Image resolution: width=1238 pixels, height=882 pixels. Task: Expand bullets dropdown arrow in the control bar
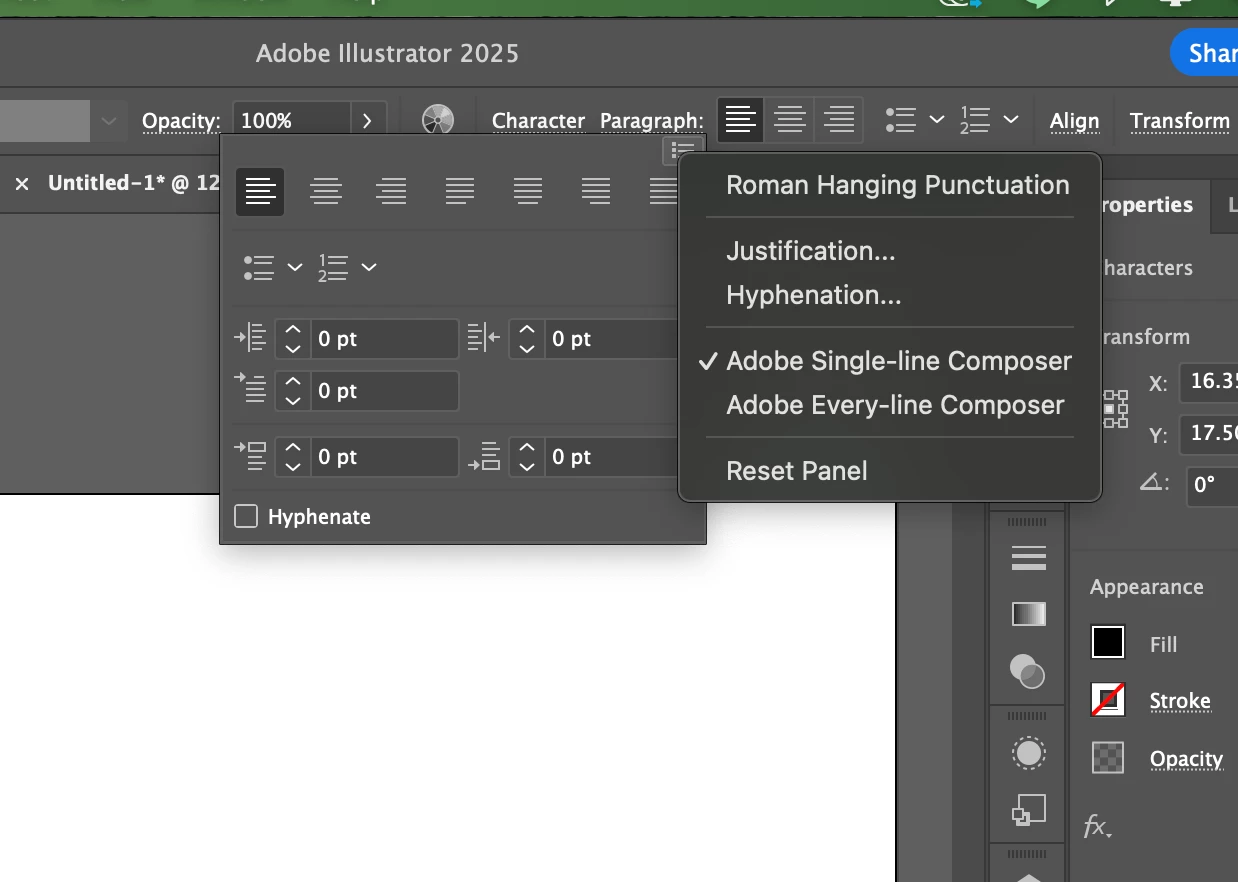tap(937, 120)
